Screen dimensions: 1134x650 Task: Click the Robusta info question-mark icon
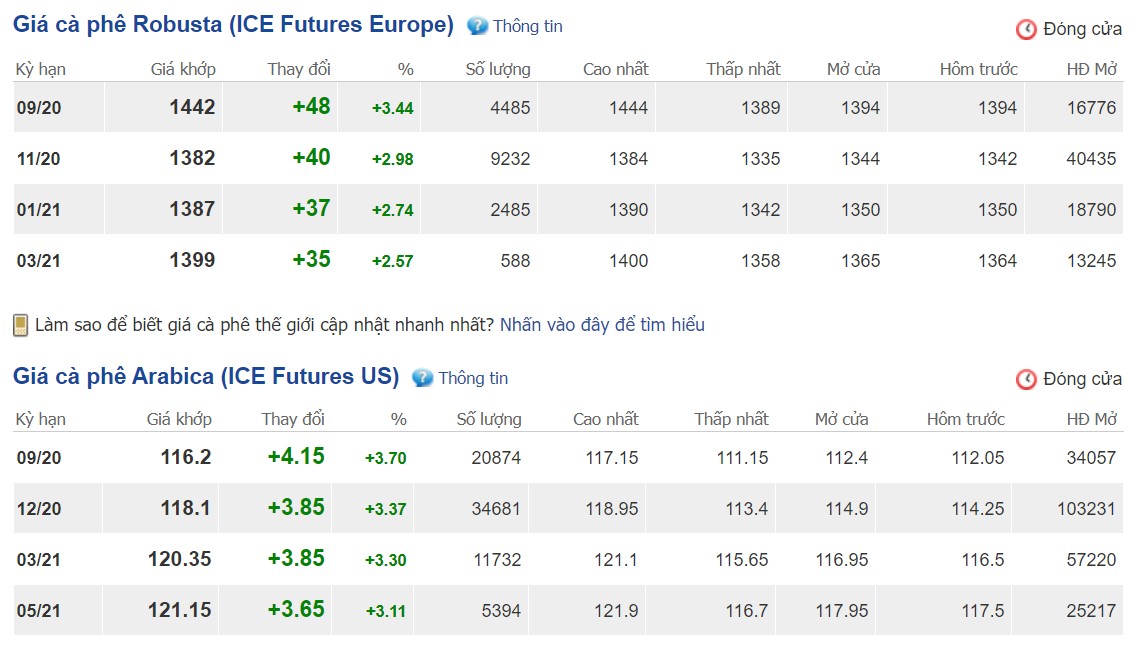[478, 26]
